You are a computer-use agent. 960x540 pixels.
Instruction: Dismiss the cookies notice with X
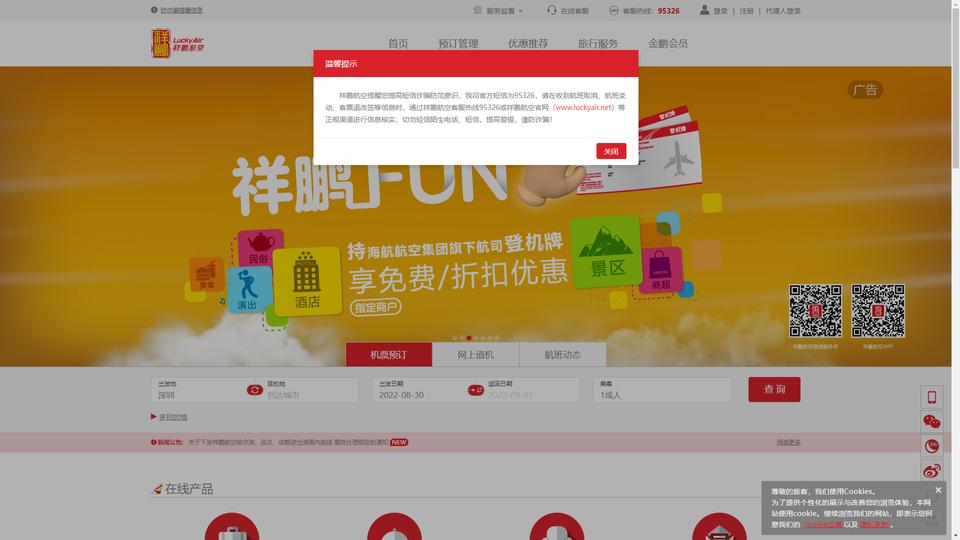pyautogui.click(x=938, y=490)
